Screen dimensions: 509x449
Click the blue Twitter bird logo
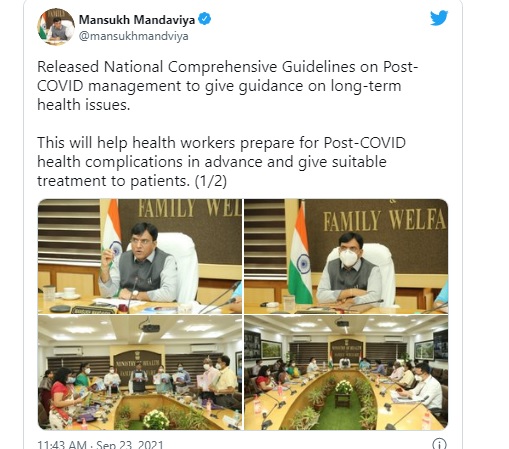[x=439, y=18]
